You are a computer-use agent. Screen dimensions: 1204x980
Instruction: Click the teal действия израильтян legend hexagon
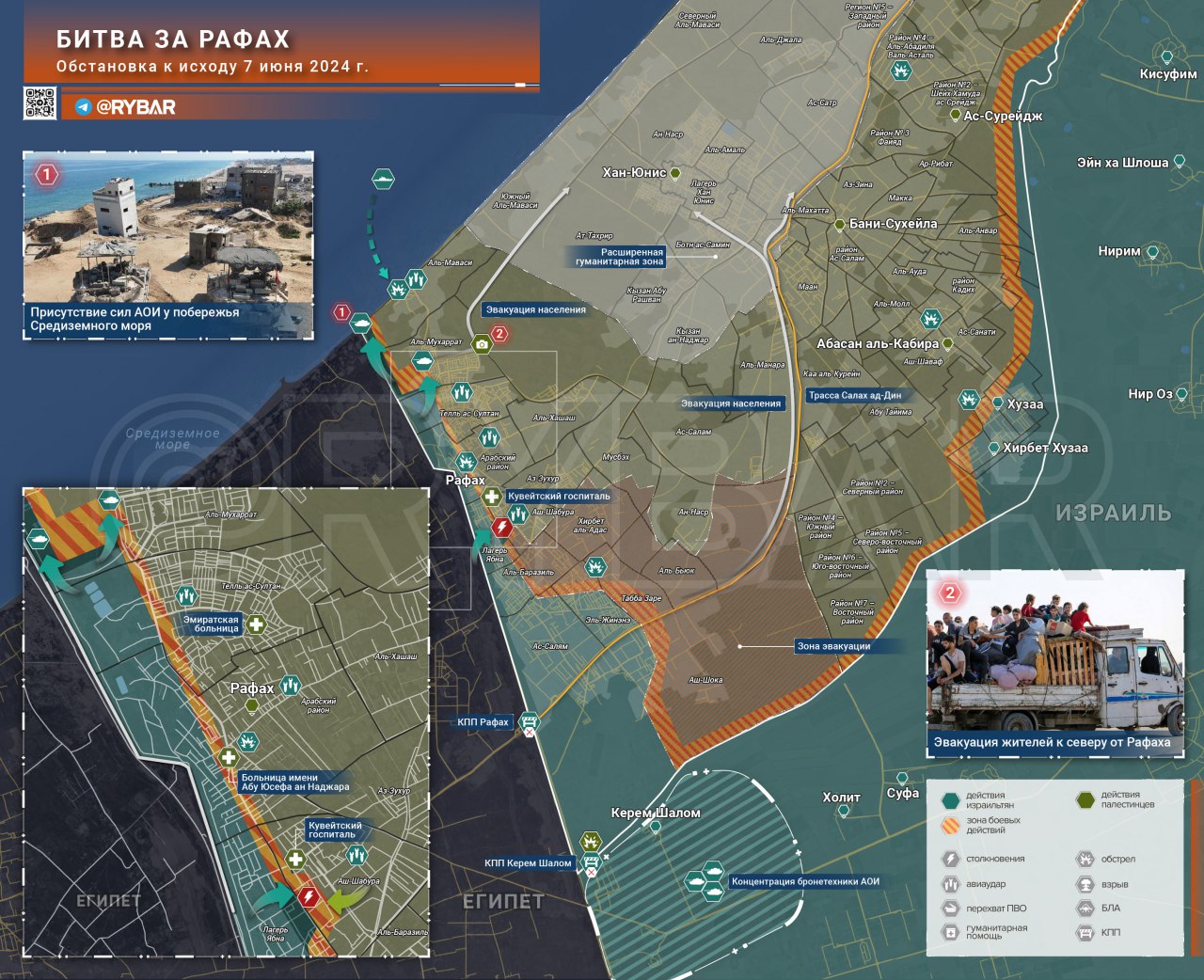pyautogui.click(x=950, y=800)
